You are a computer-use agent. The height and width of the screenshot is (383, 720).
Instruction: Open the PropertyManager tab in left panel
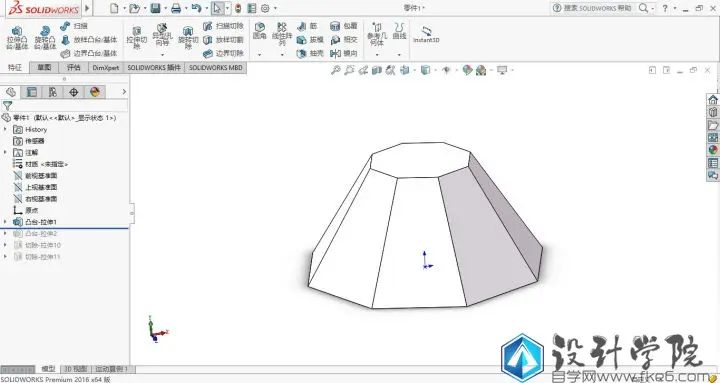coord(31,92)
